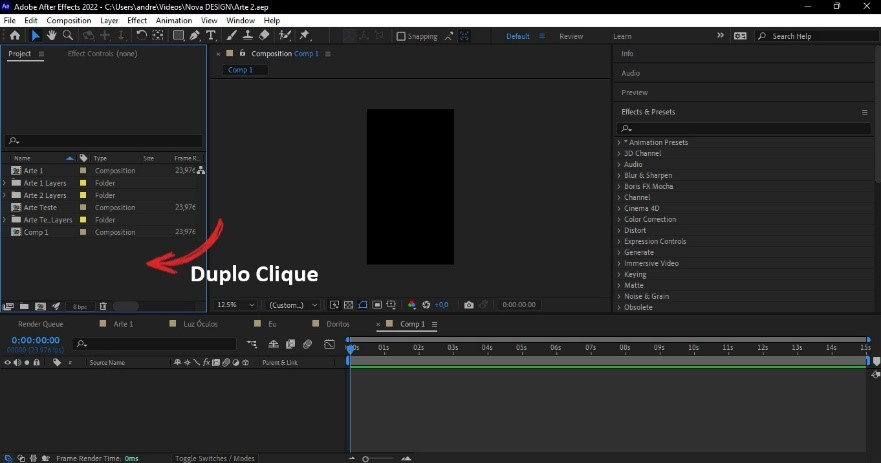
Task: Click Toggle Switches / Modes
Action: 215,458
